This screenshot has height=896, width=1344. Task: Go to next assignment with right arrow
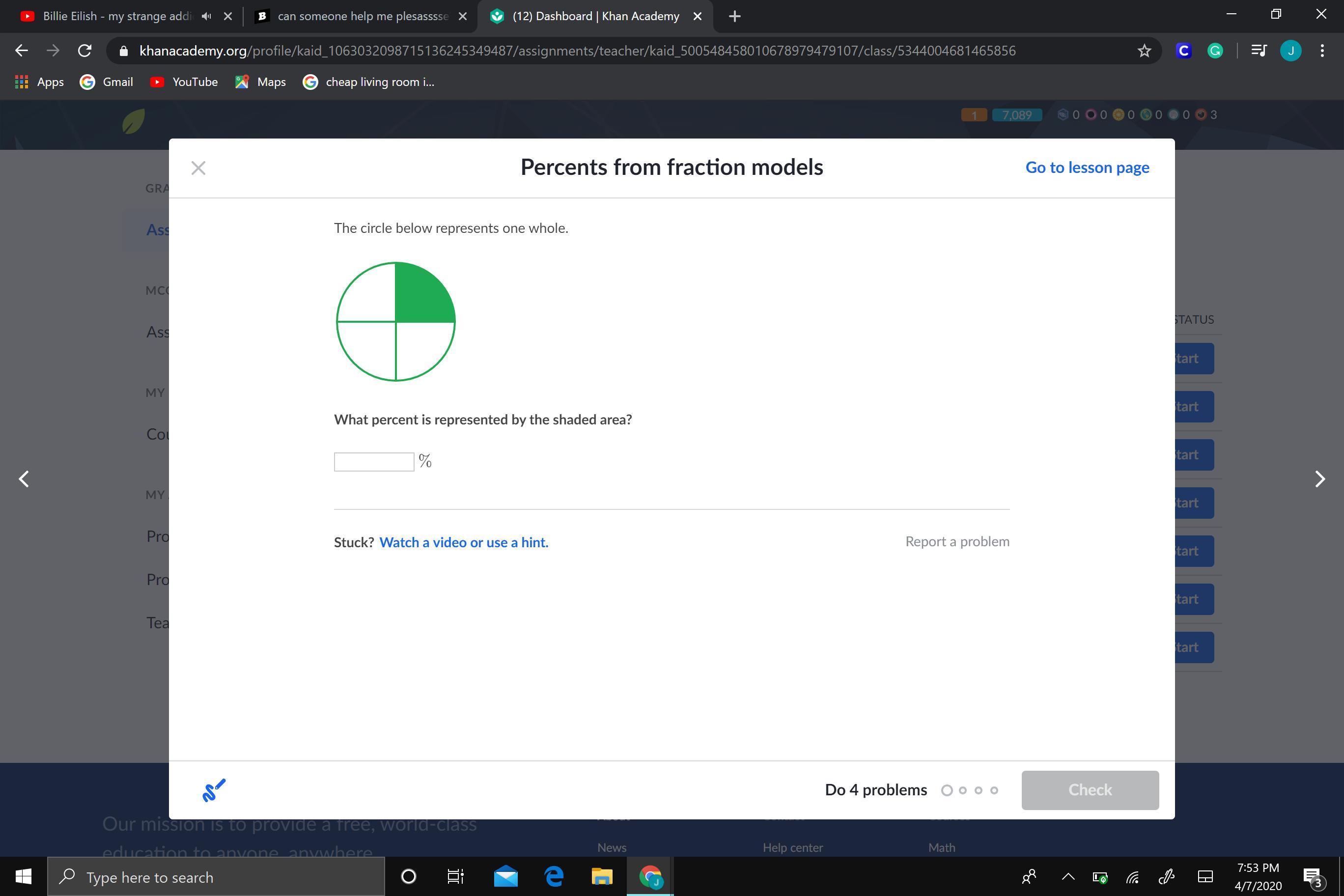pos(1320,479)
